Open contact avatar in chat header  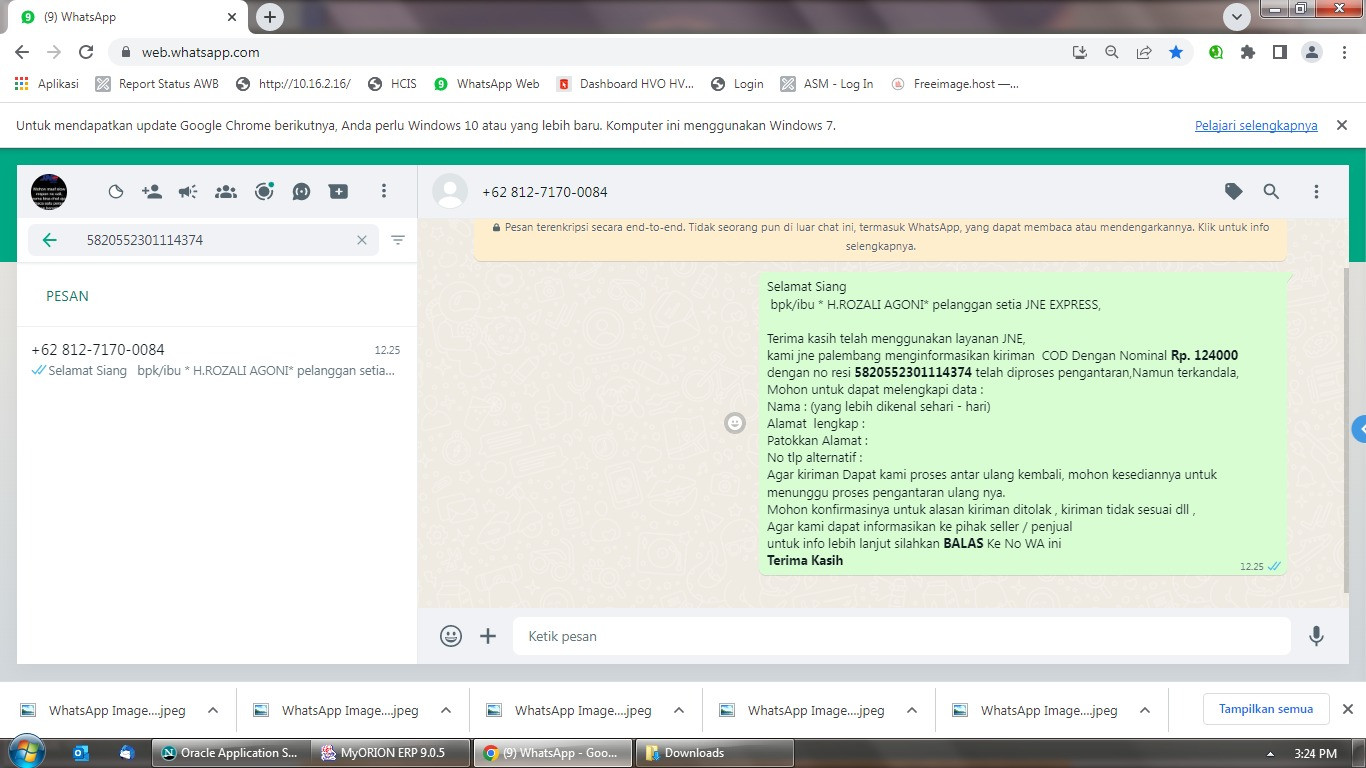(450, 192)
